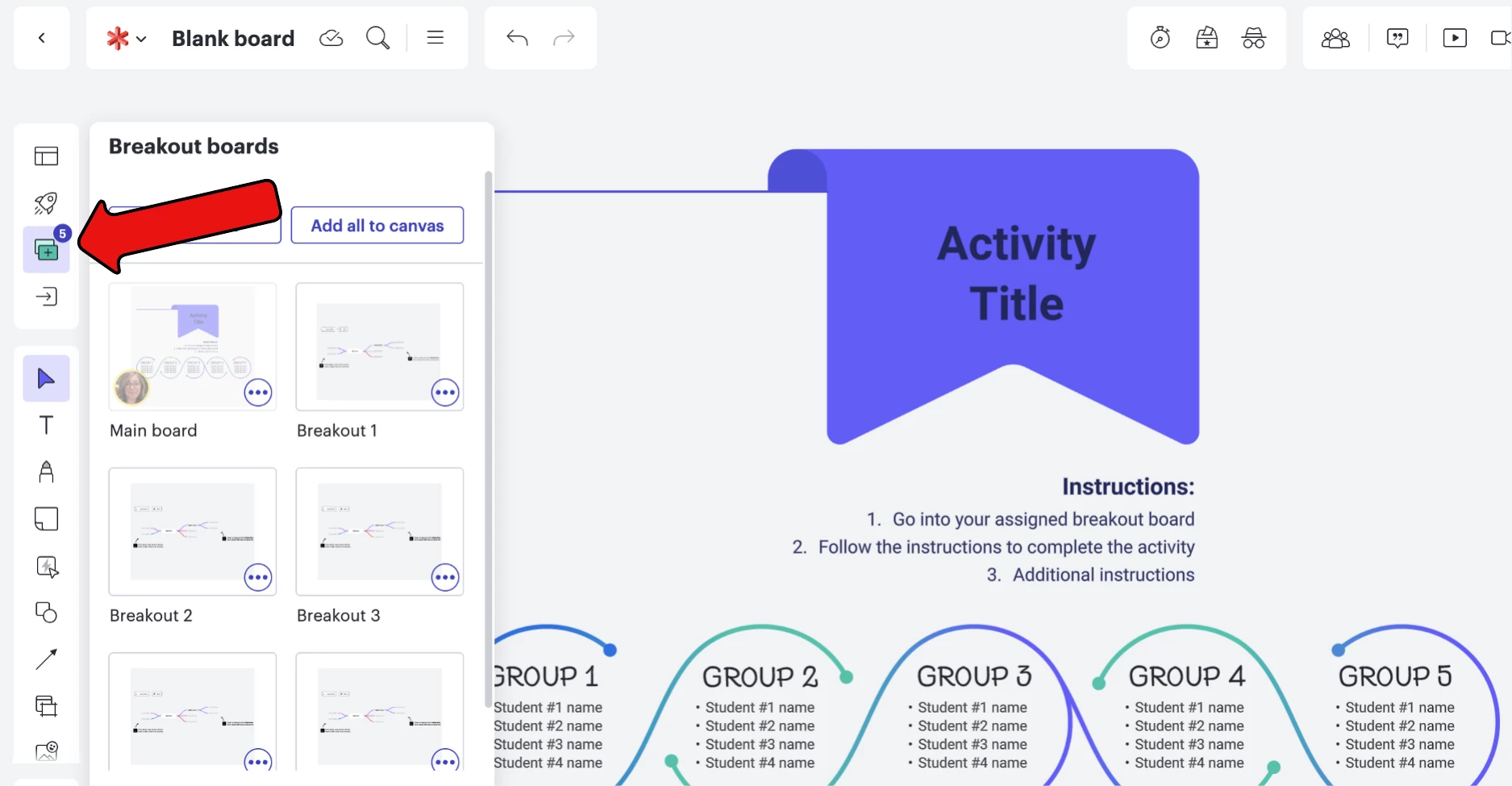Viewport: 1512px width, 786px height.
Task: Open the Main board thumbnail
Action: click(193, 347)
